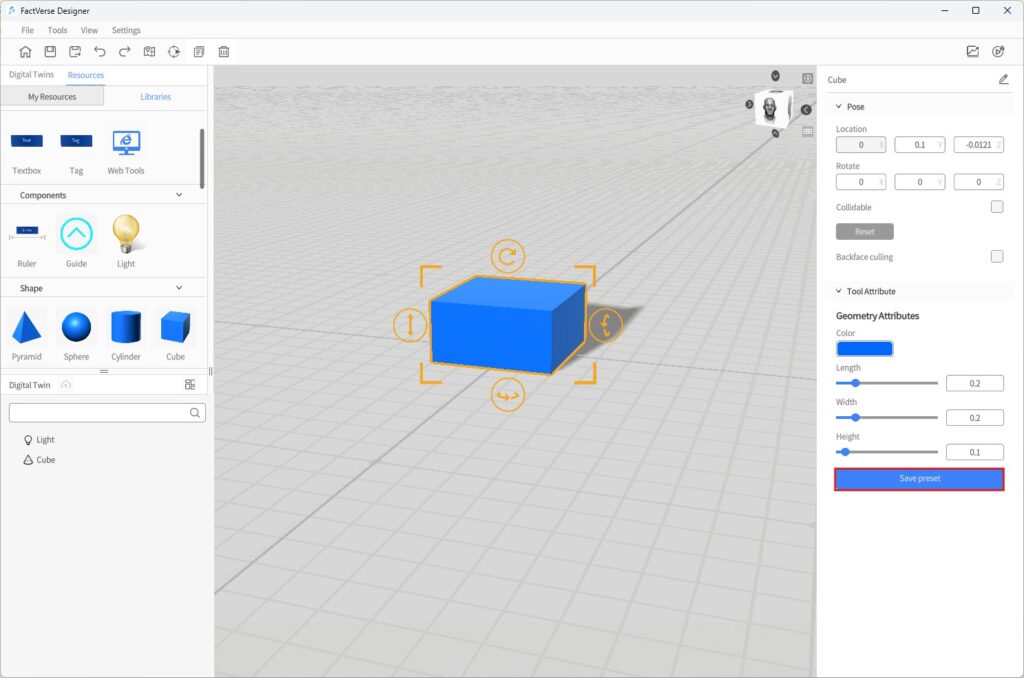
Task: Collapse the Shape category chevron
Action: pyautogui.click(x=179, y=288)
